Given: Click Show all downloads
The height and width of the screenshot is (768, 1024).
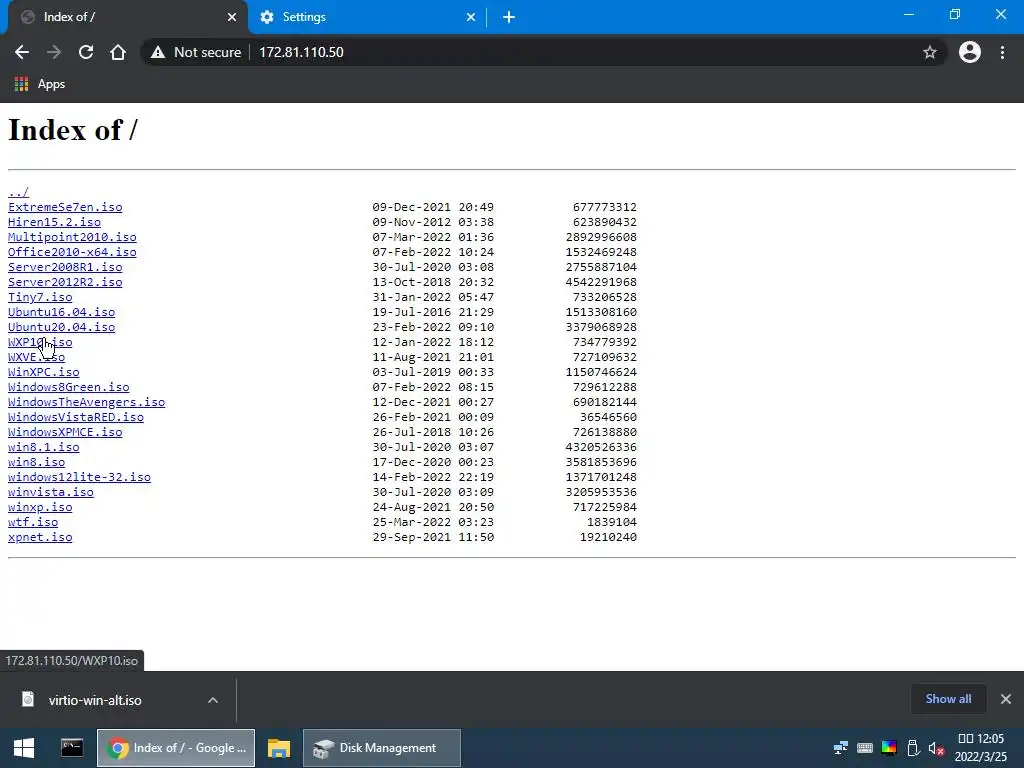Looking at the screenshot, I should tap(948, 699).
